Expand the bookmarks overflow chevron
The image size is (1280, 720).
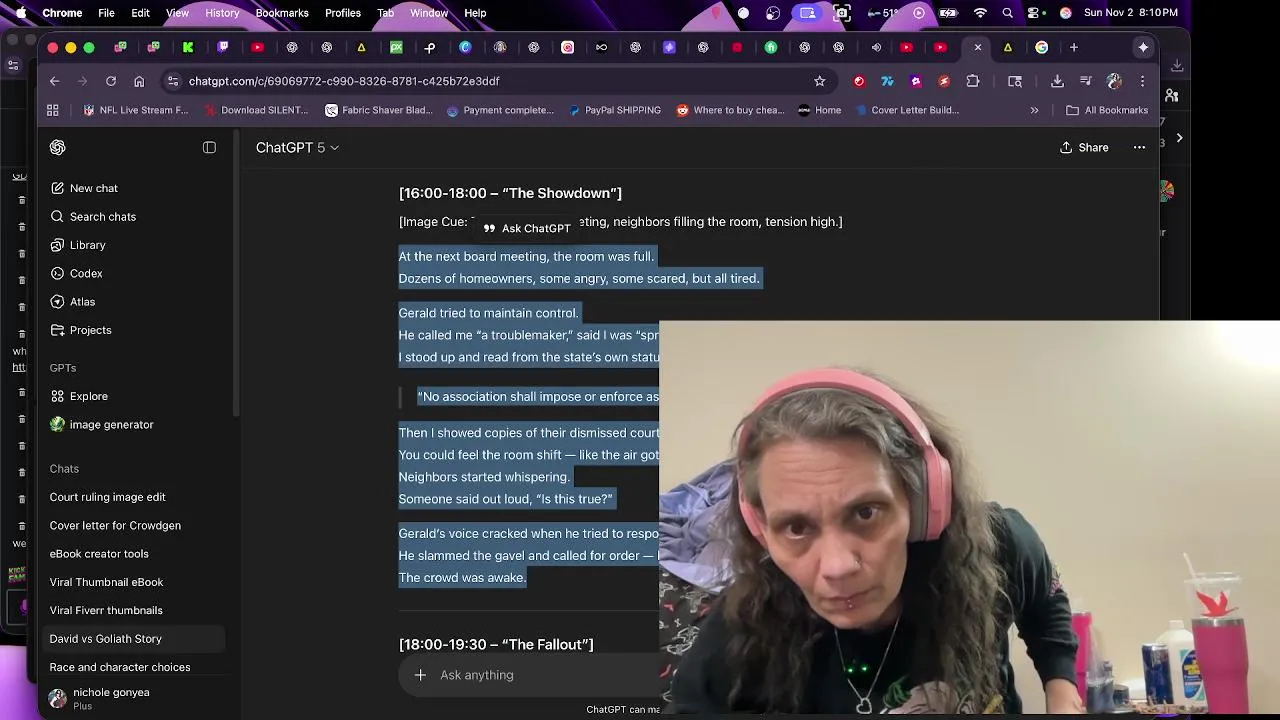click(x=1034, y=110)
